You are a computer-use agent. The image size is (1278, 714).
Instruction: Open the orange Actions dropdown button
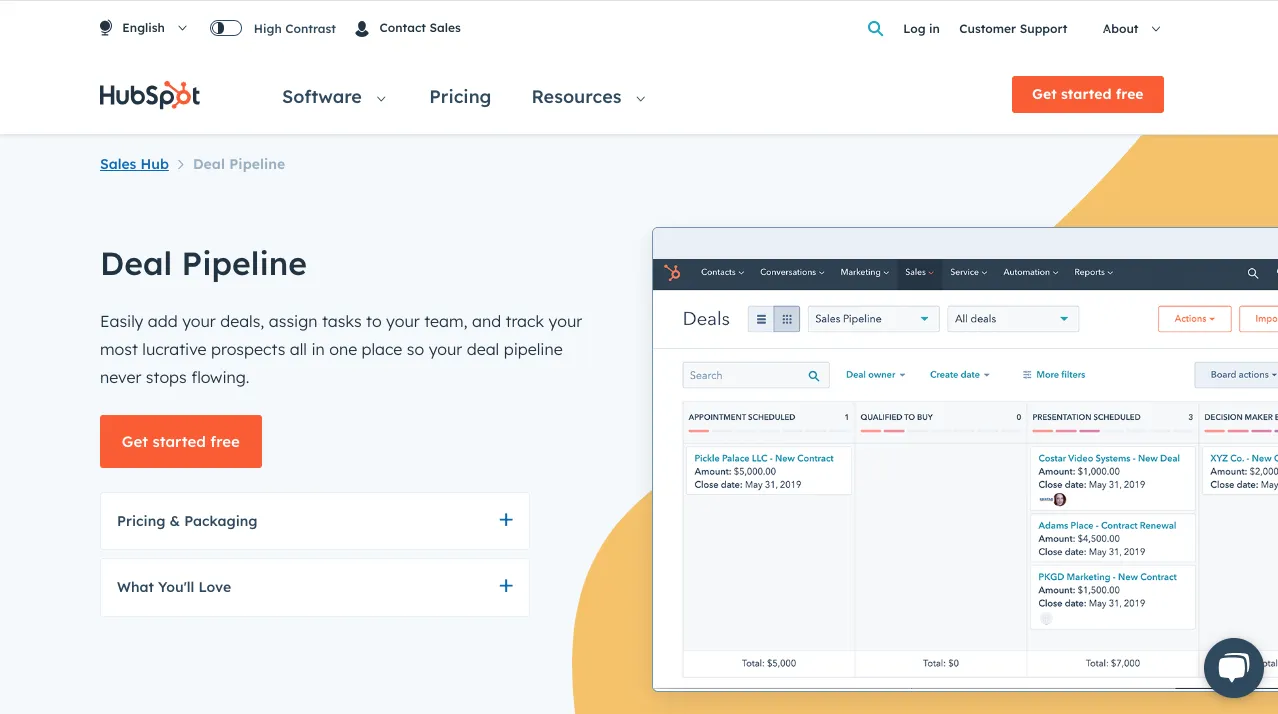[1194, 319]
